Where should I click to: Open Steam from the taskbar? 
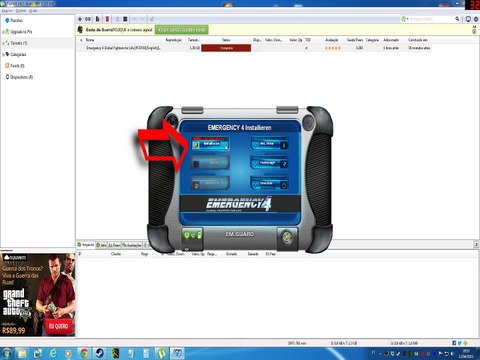[x=100, y=353]
